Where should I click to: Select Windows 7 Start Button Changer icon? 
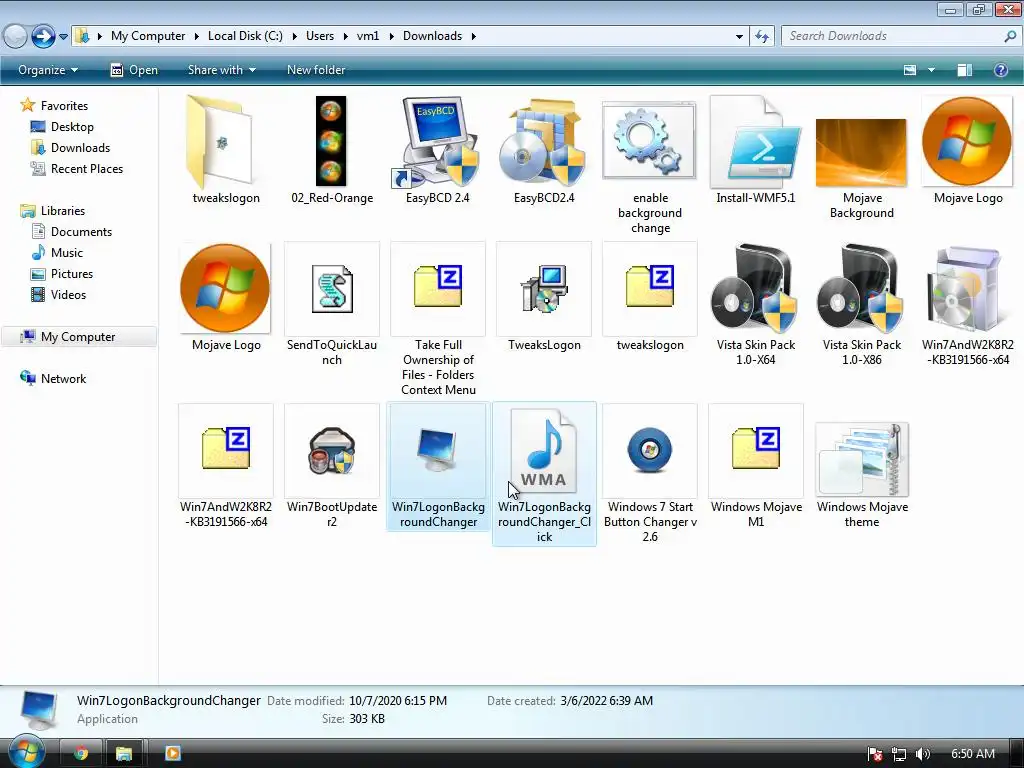coord(650,449)
